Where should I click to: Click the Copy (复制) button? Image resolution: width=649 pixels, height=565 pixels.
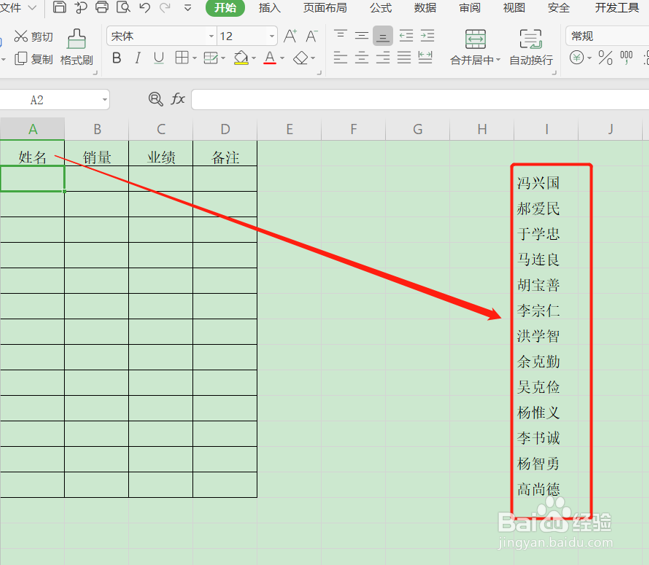point(34,59)
